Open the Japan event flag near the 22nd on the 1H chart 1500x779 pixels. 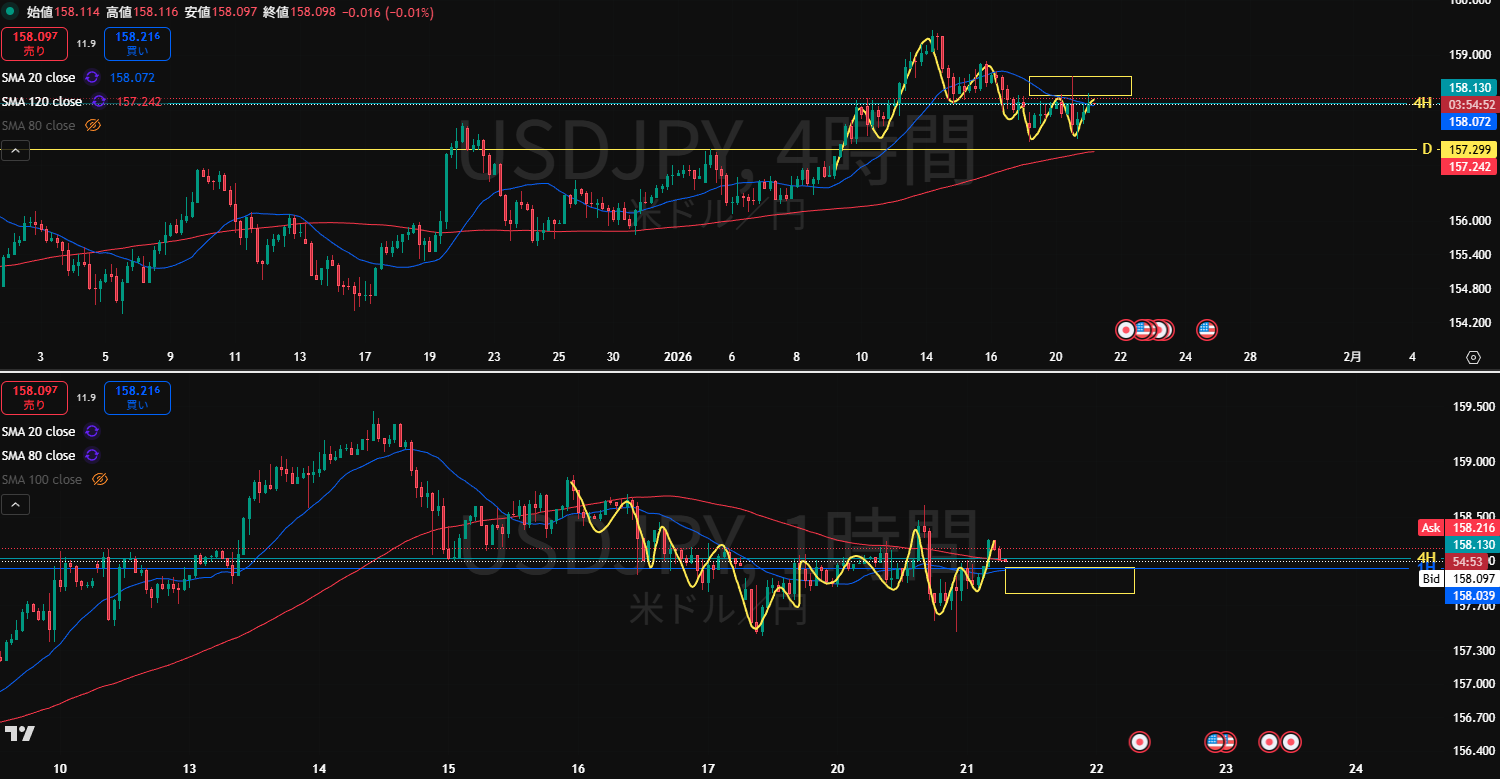[1138, 741]
